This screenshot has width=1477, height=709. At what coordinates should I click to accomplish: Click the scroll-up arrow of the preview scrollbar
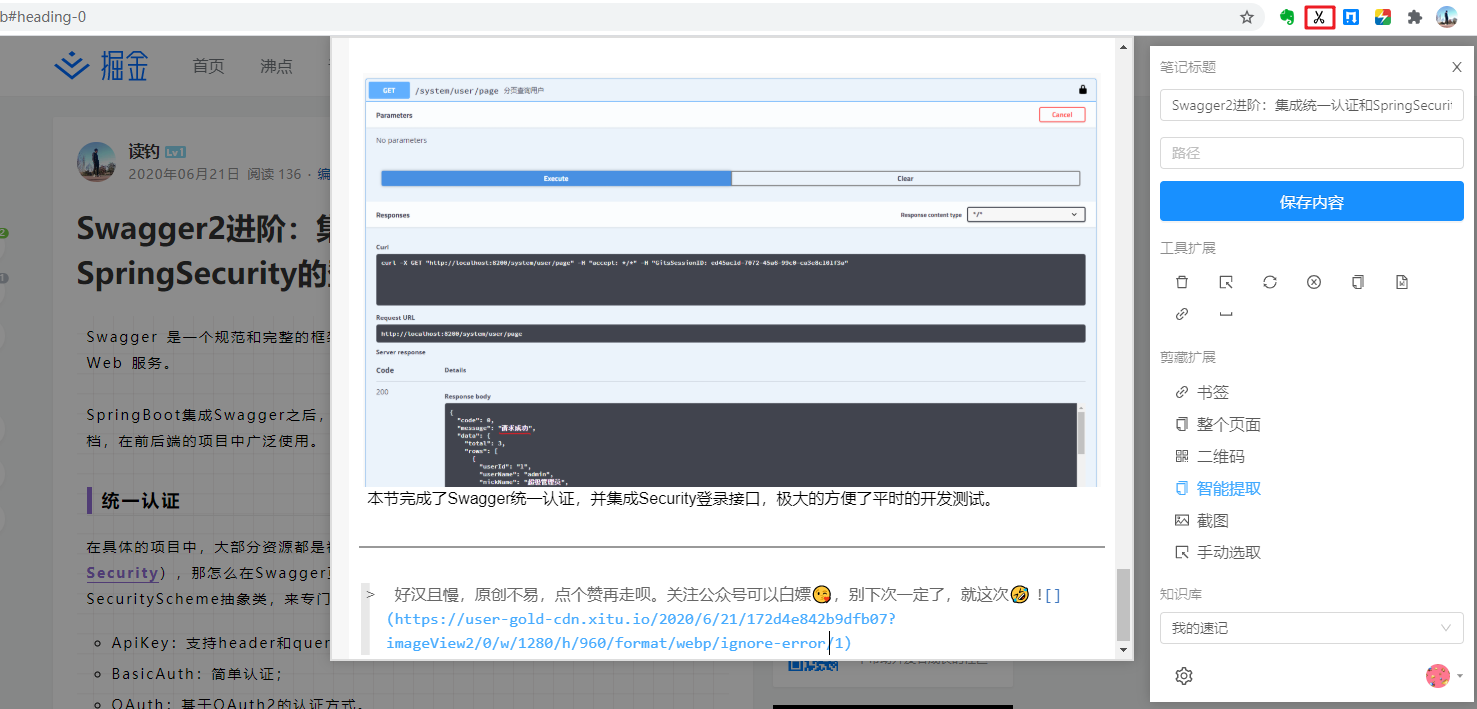click(1124, 46)
